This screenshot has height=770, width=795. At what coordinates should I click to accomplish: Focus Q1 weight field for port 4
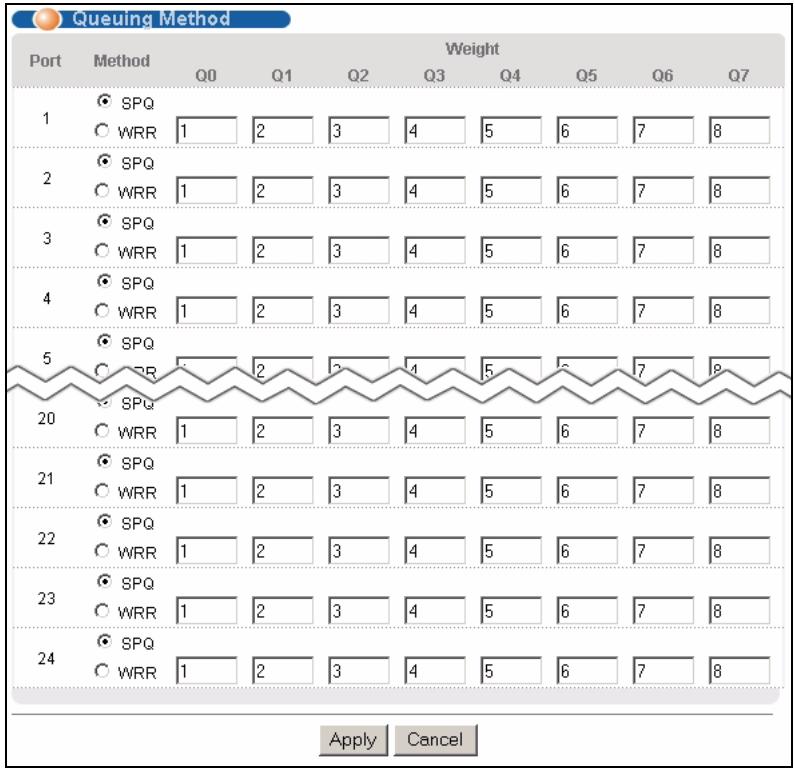click(x=282, y=310)
